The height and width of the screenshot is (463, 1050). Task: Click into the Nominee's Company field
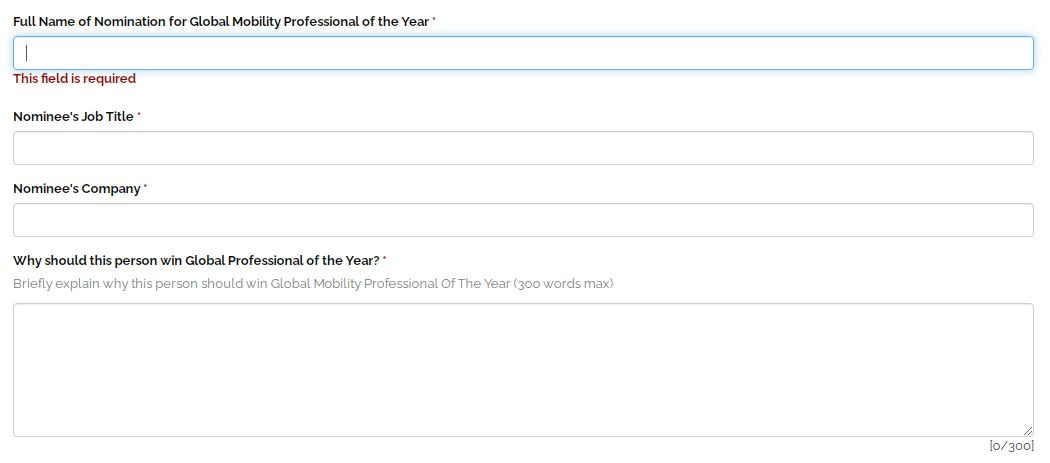[523, 220]
